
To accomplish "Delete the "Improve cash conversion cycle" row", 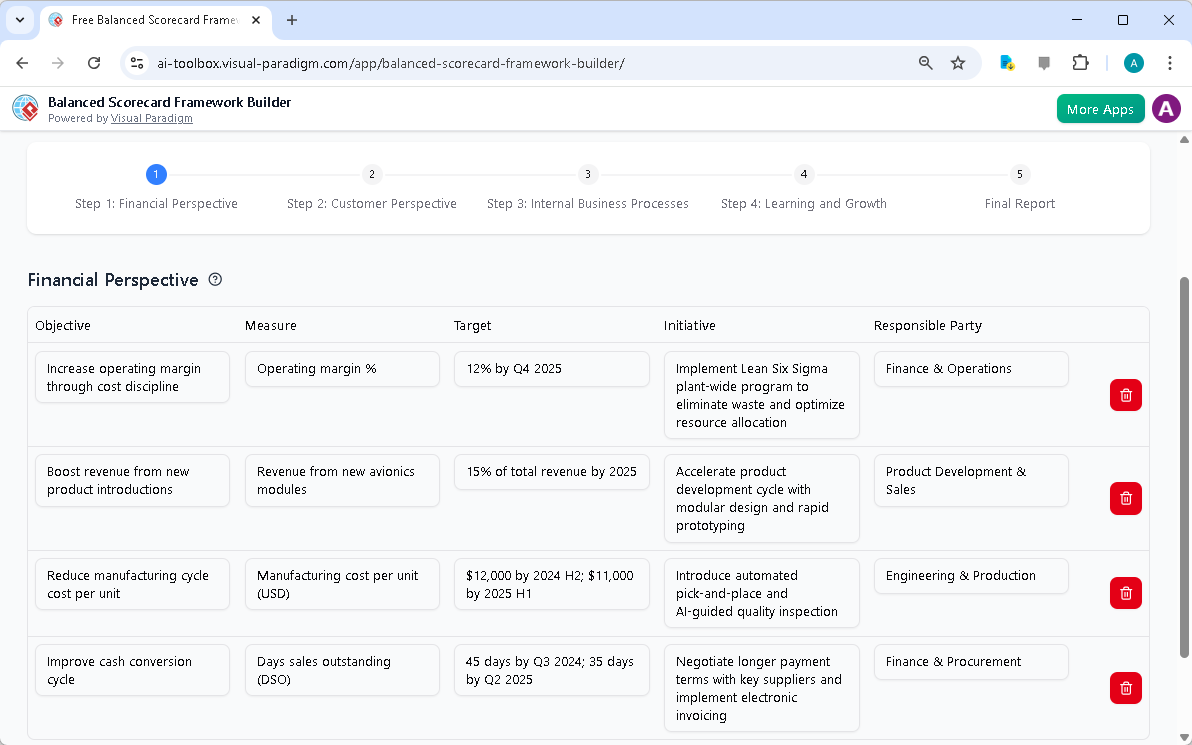I will pos(1125,688).
